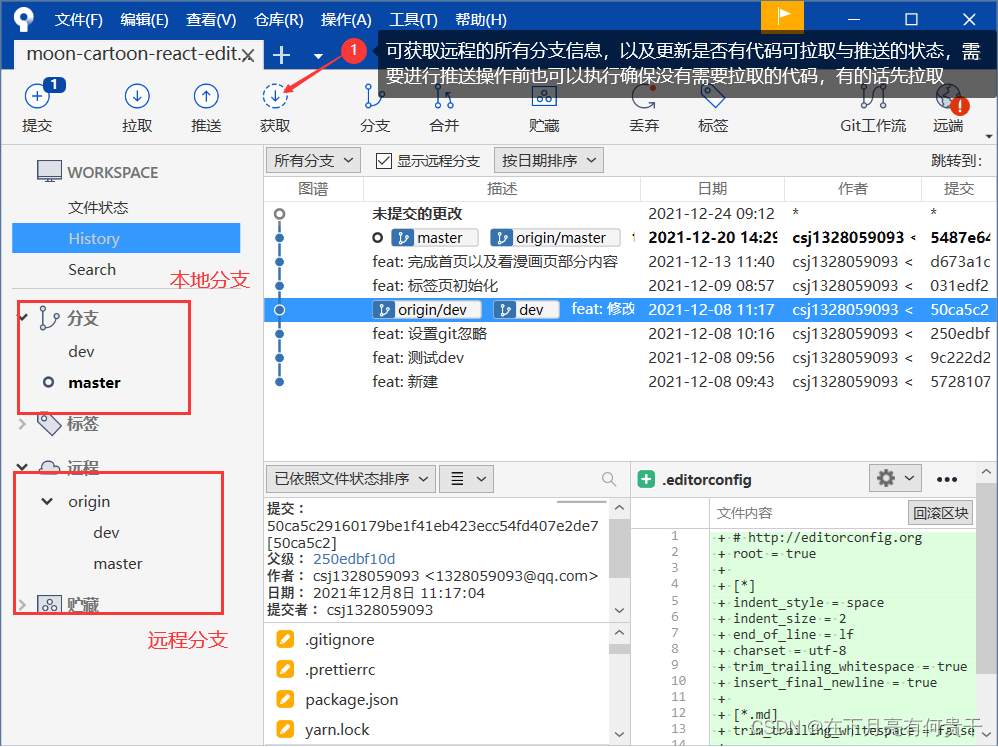Open the 仓库(R) menu
998x747 pixels.
coord(279,20)
